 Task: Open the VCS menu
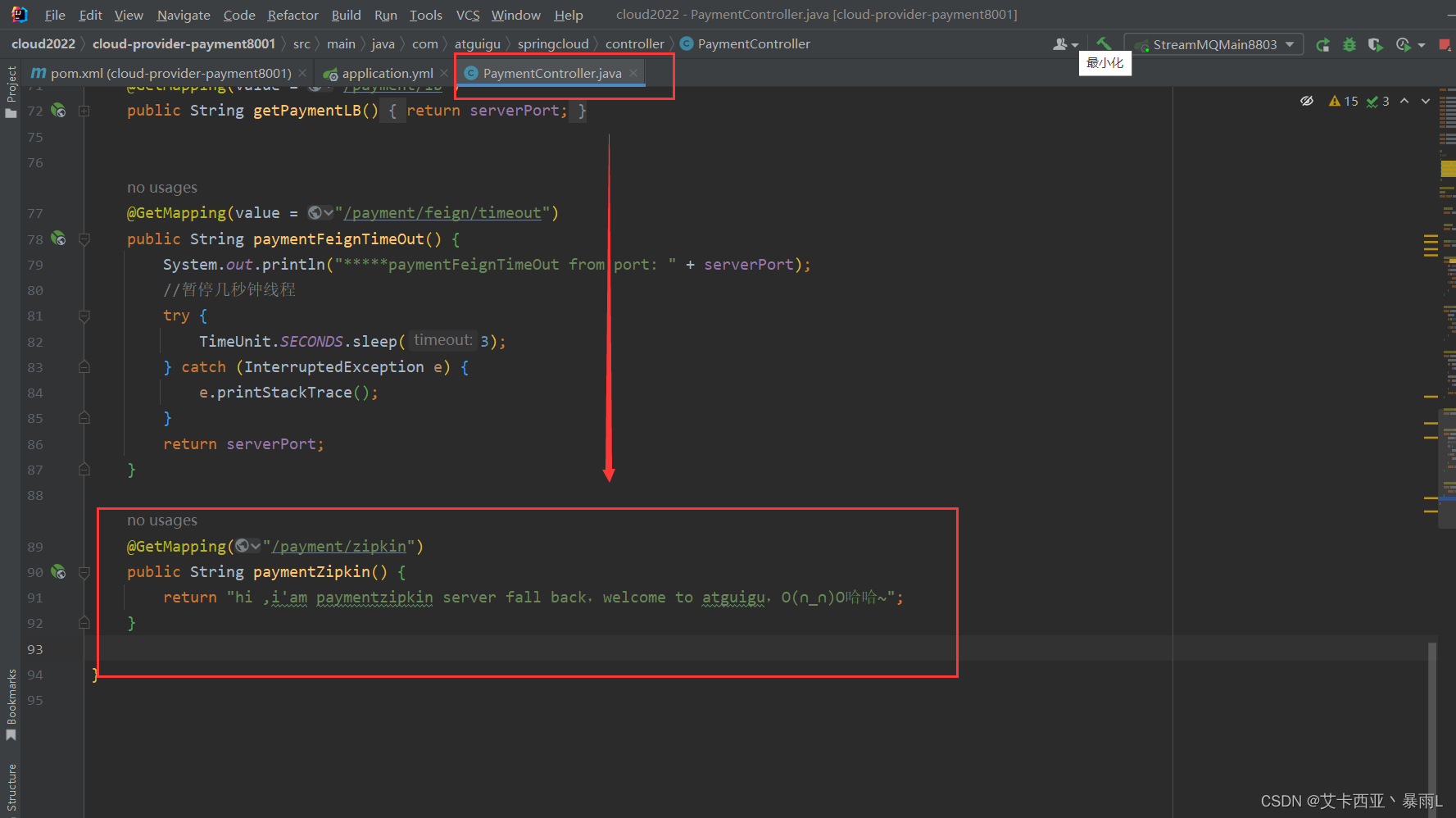pos(468,15)
